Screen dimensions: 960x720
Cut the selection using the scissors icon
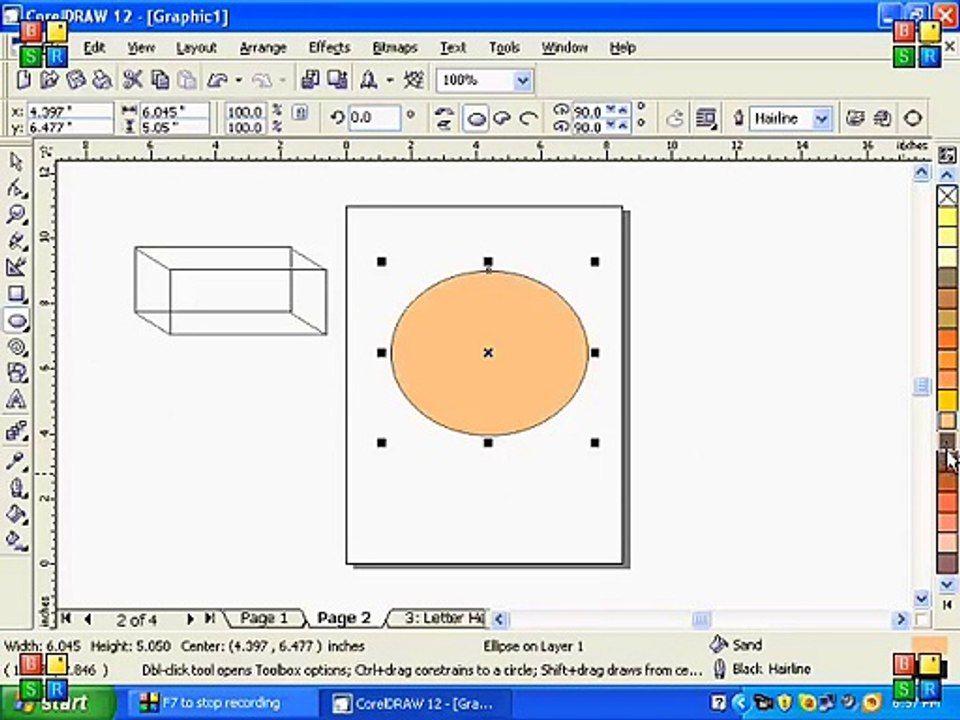[x=132, y=80]
